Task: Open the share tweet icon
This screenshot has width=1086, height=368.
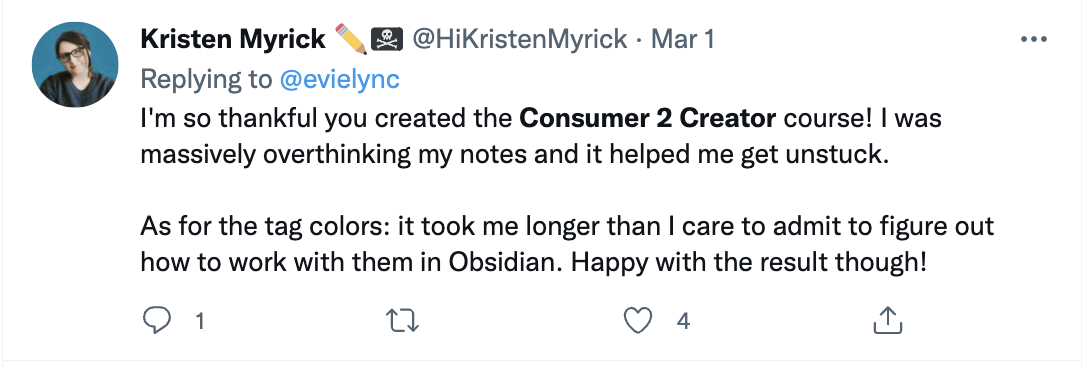Action: pyautogui.click(x=887, y=319)
